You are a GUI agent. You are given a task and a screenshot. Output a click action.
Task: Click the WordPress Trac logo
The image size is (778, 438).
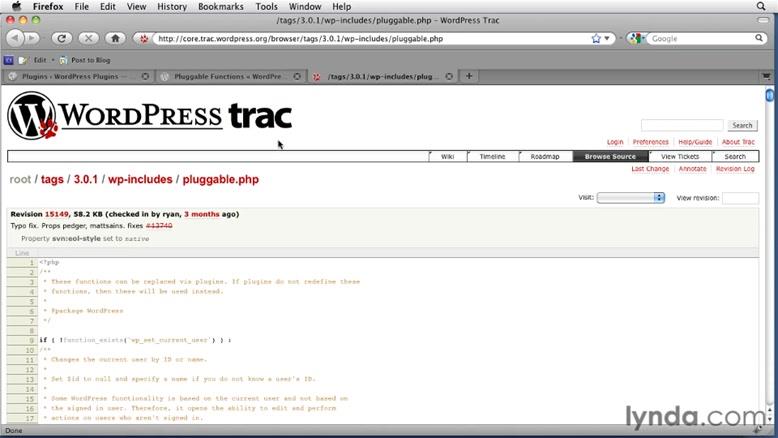click(150, 116)
